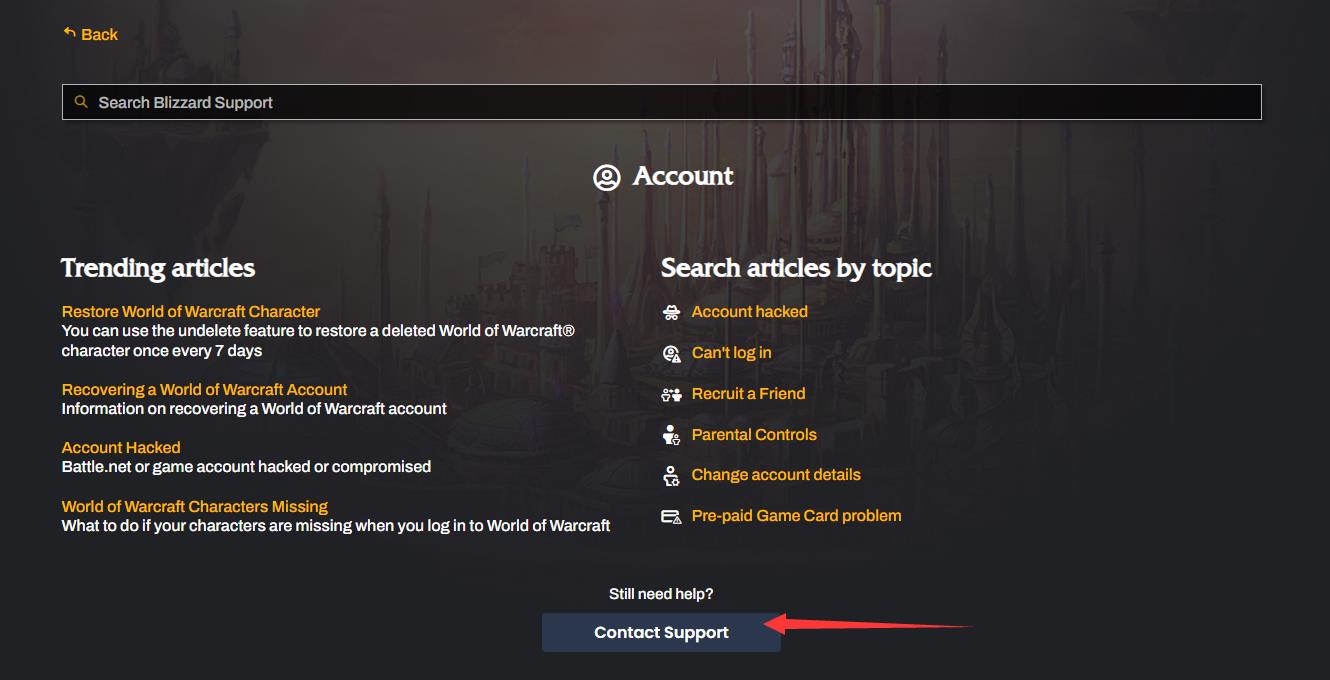Click the Change account details icon

(671, 476)
